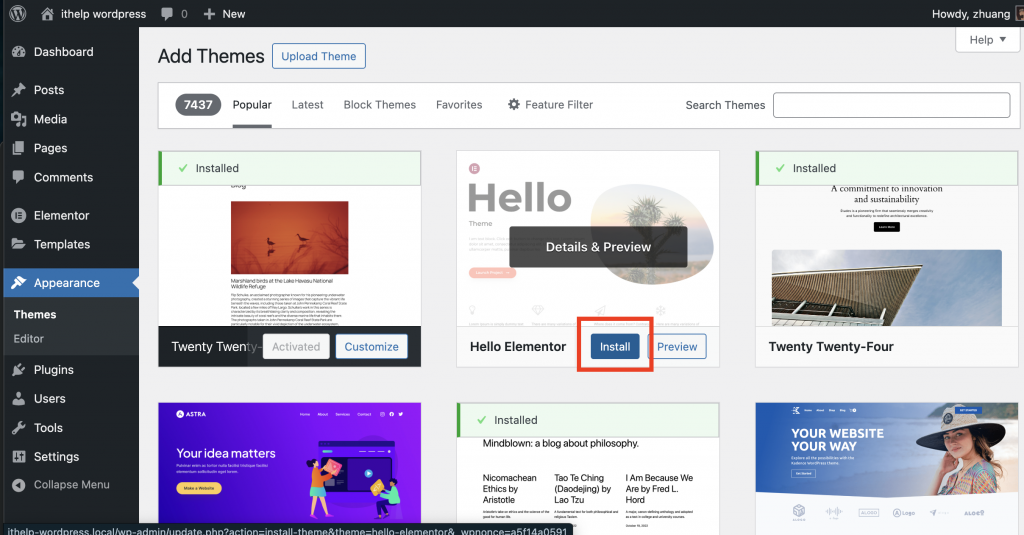Viewport: 1024px width, 535px height.
Task: Click Details & Preview overlay on Hello
Action: (598, 247)
